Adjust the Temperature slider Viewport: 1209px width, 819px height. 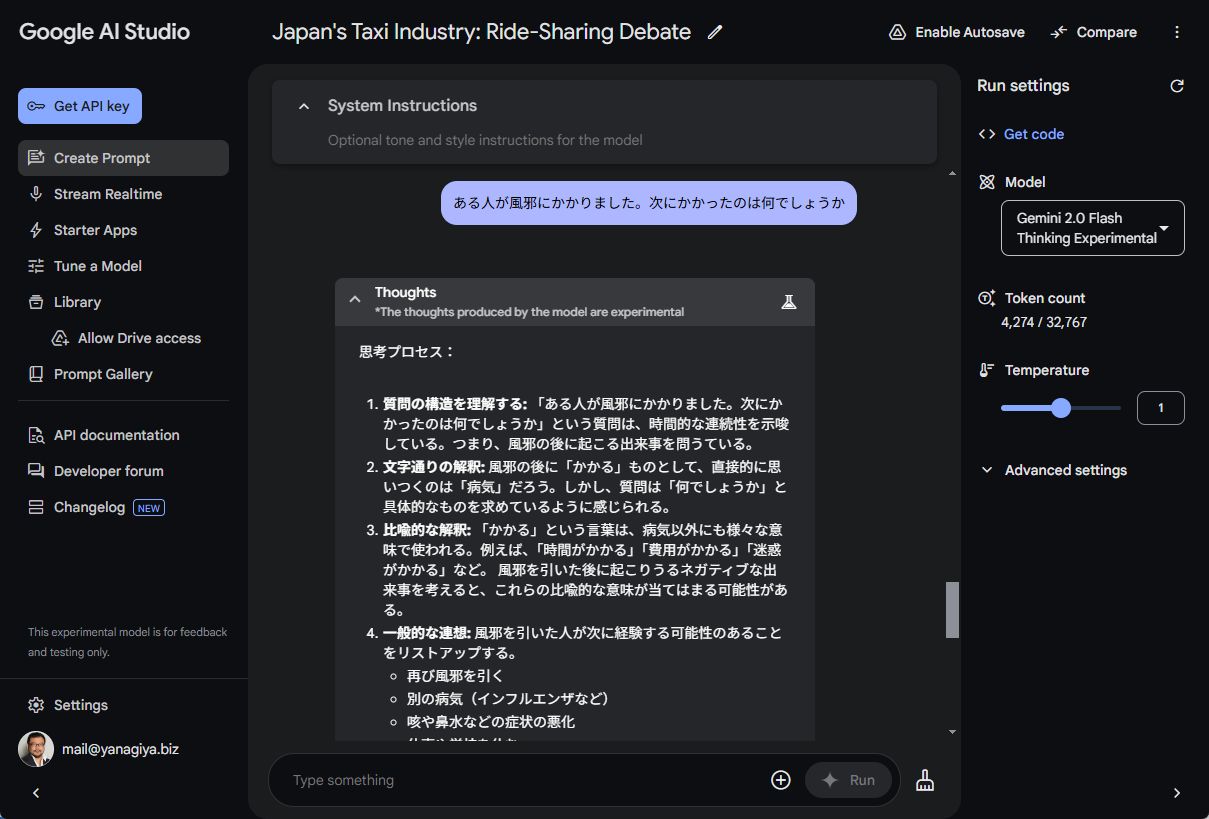coord(1060,408)
